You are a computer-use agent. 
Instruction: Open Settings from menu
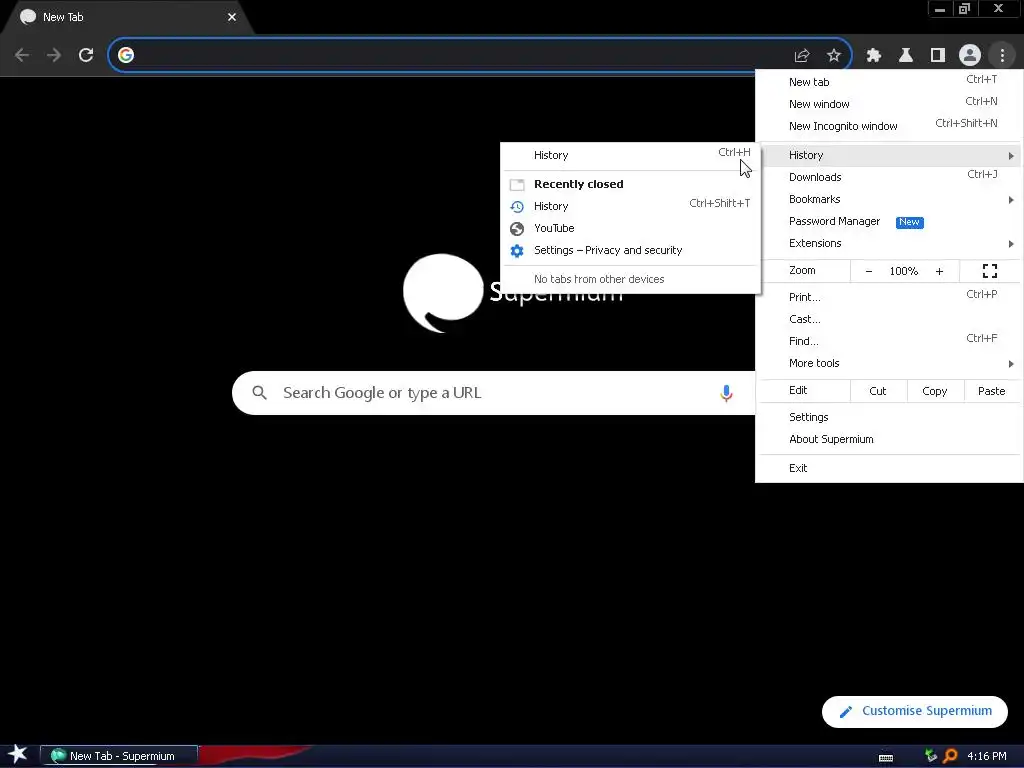tap(889, 417)
